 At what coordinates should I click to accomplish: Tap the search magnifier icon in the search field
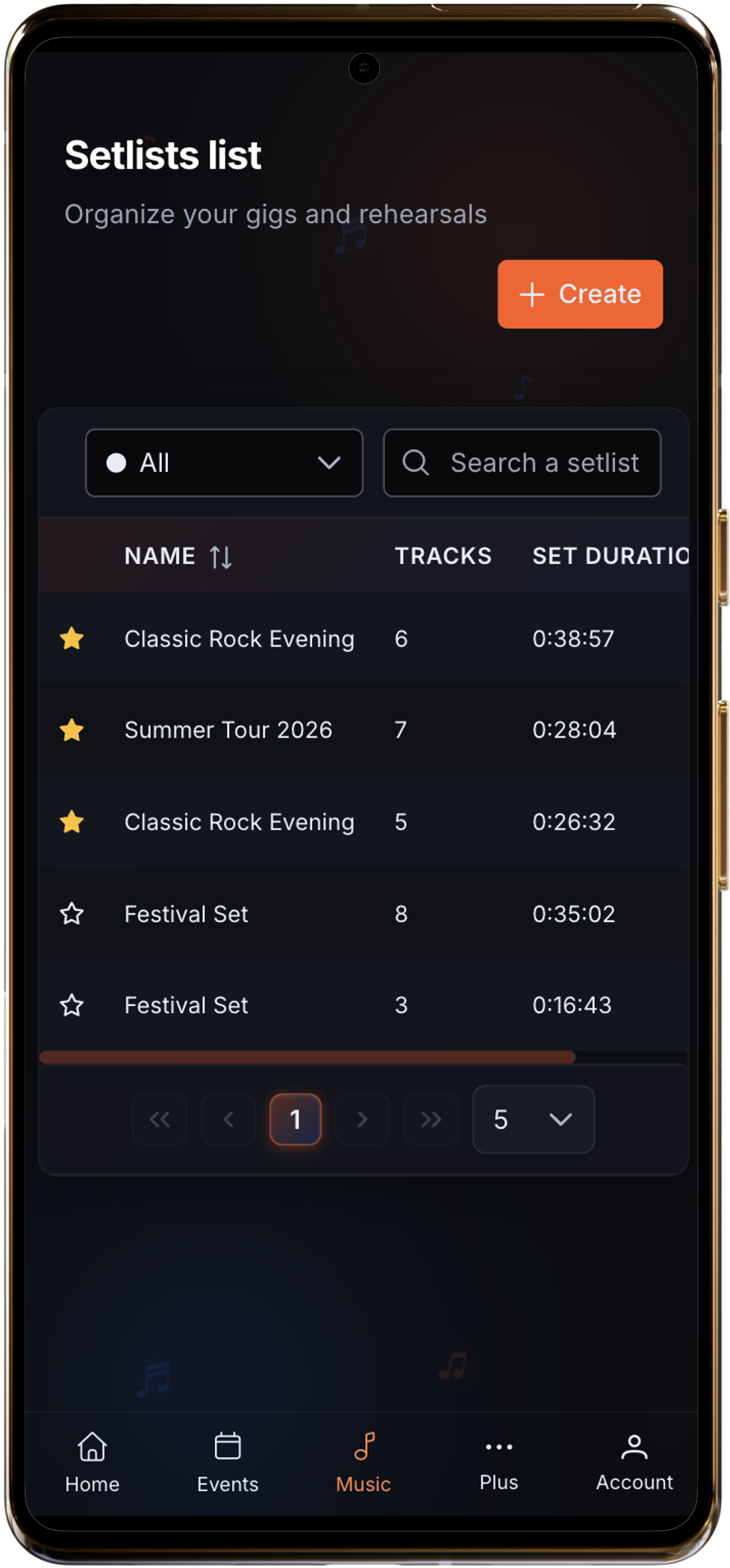click(416, 463)
